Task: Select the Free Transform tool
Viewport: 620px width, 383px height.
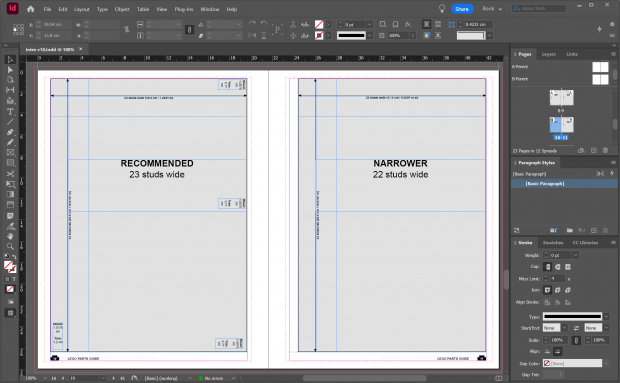Action: (10, 184)
